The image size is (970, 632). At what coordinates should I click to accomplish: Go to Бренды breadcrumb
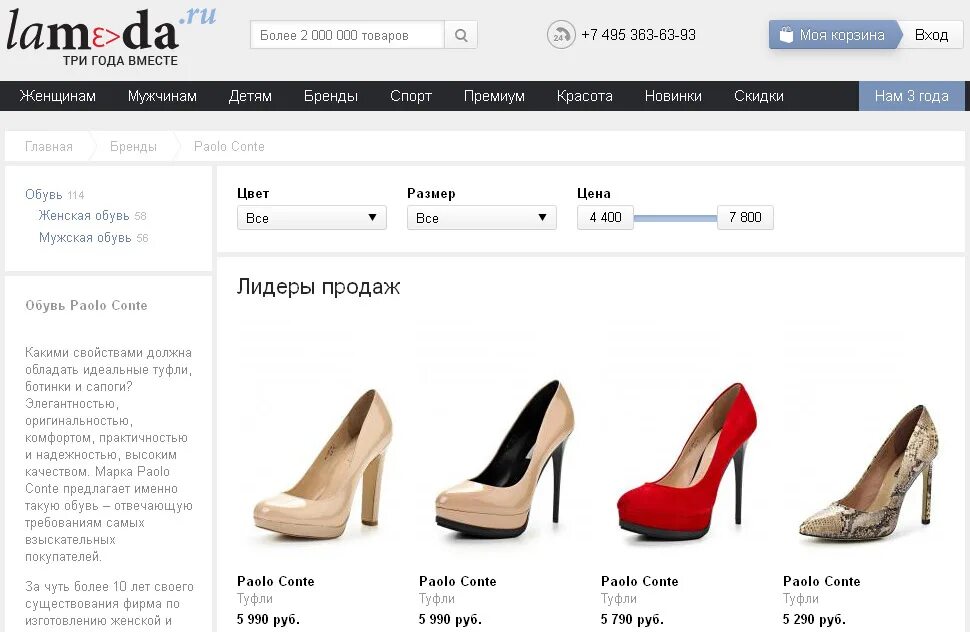point(133,147)
